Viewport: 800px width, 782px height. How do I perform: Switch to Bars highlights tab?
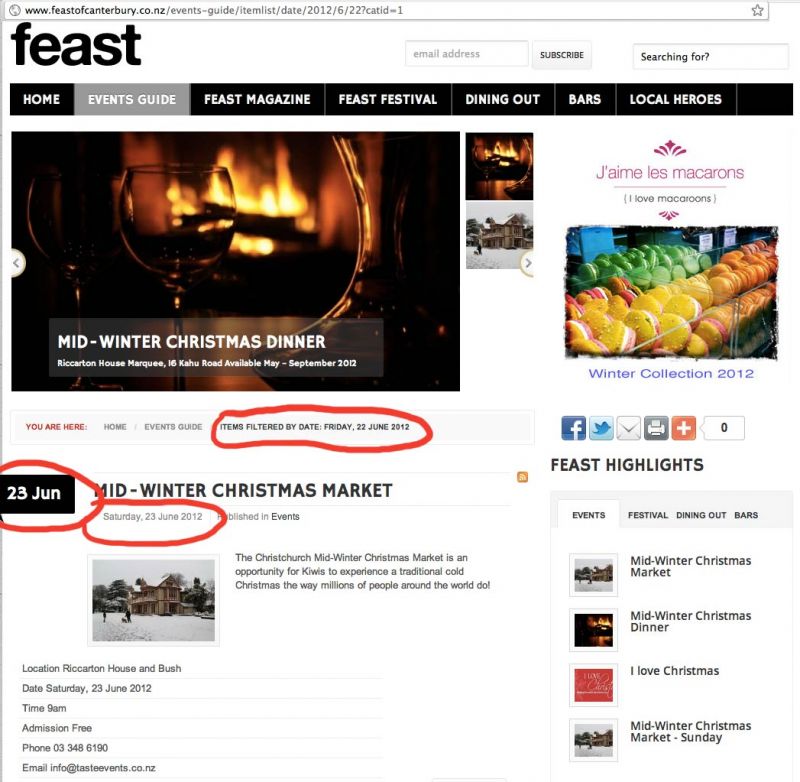(x=746, y=515)
